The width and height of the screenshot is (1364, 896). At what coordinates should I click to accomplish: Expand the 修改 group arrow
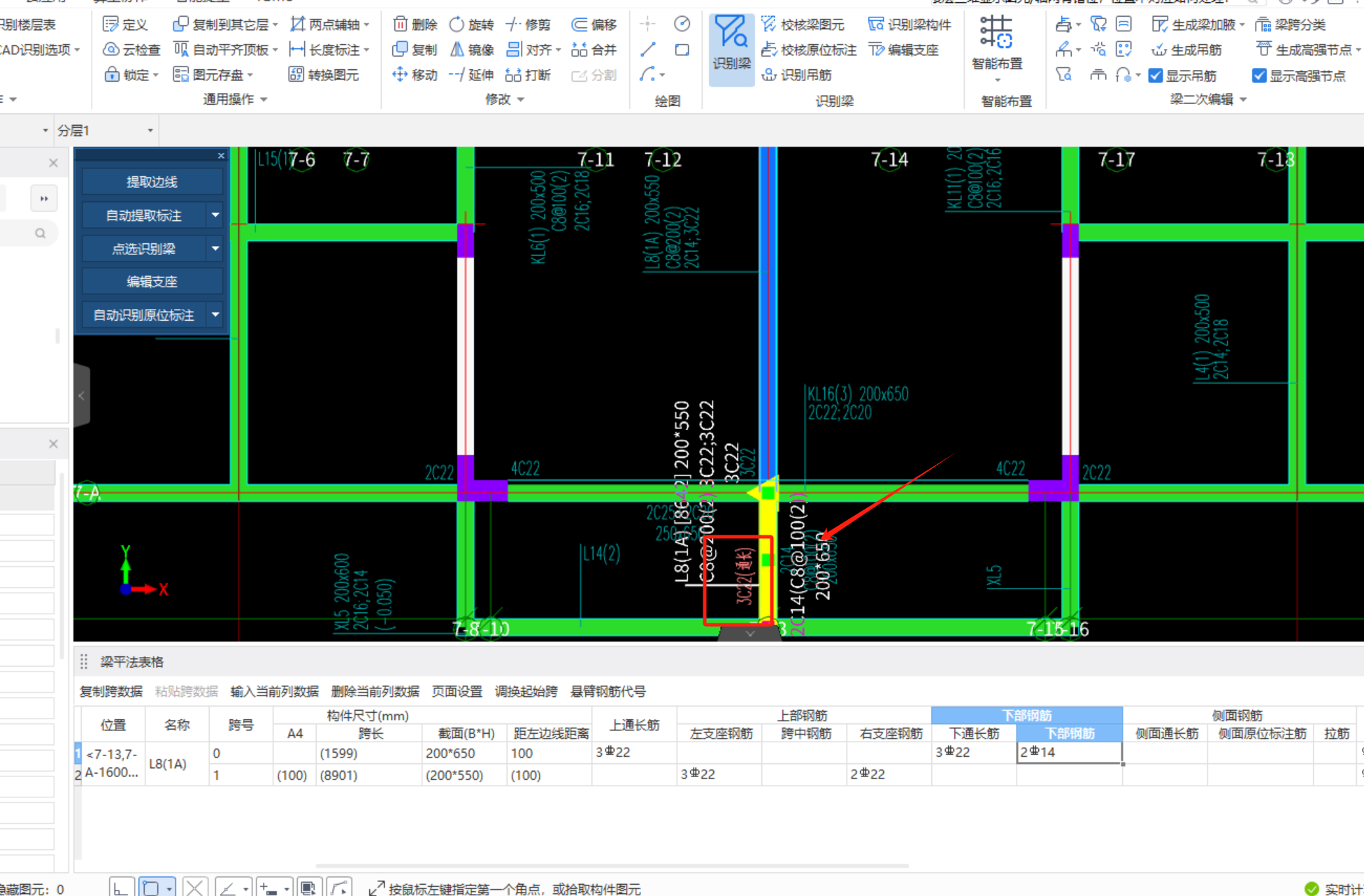521,100
